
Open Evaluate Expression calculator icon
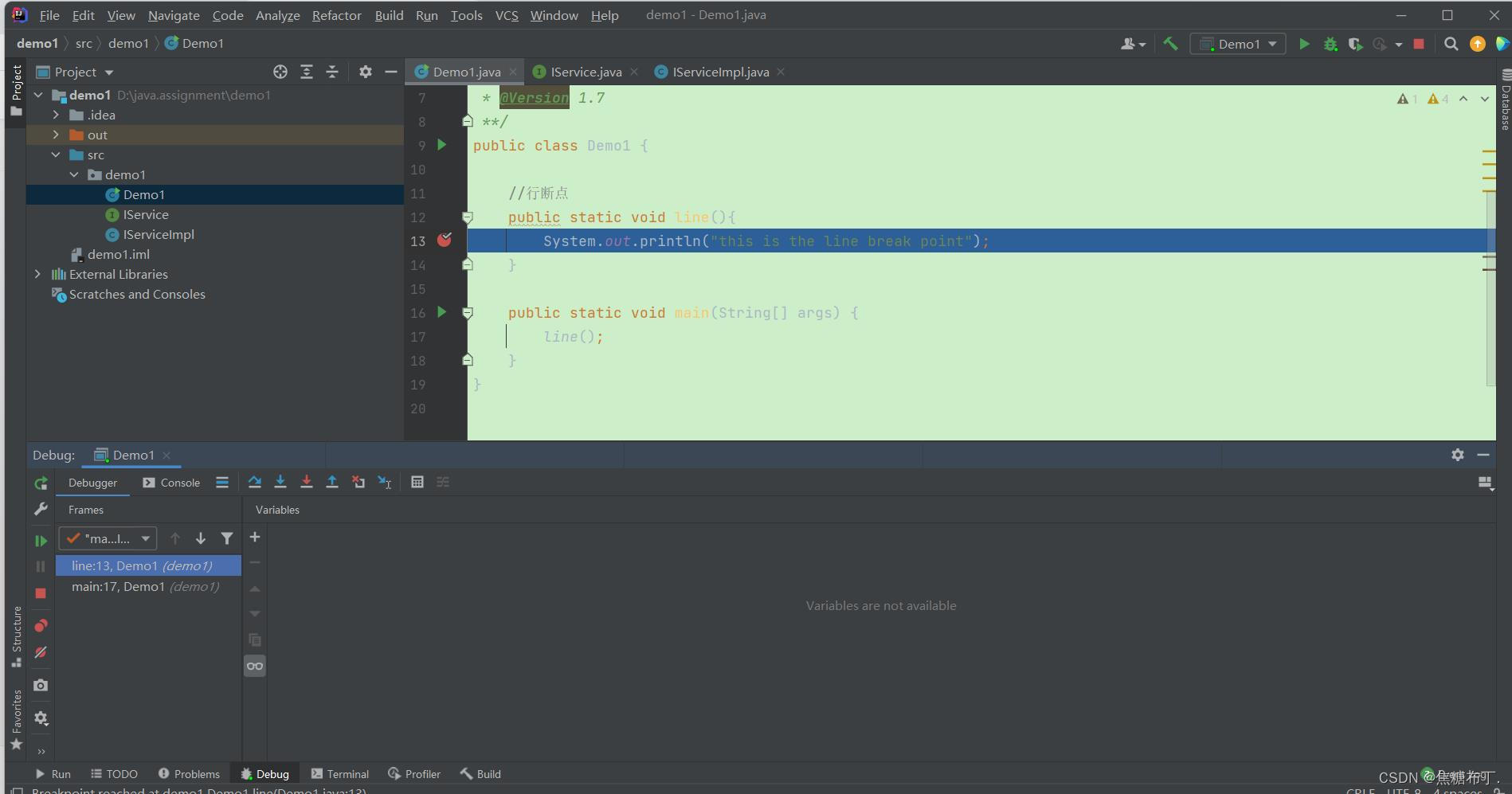(x=417, y=482)
